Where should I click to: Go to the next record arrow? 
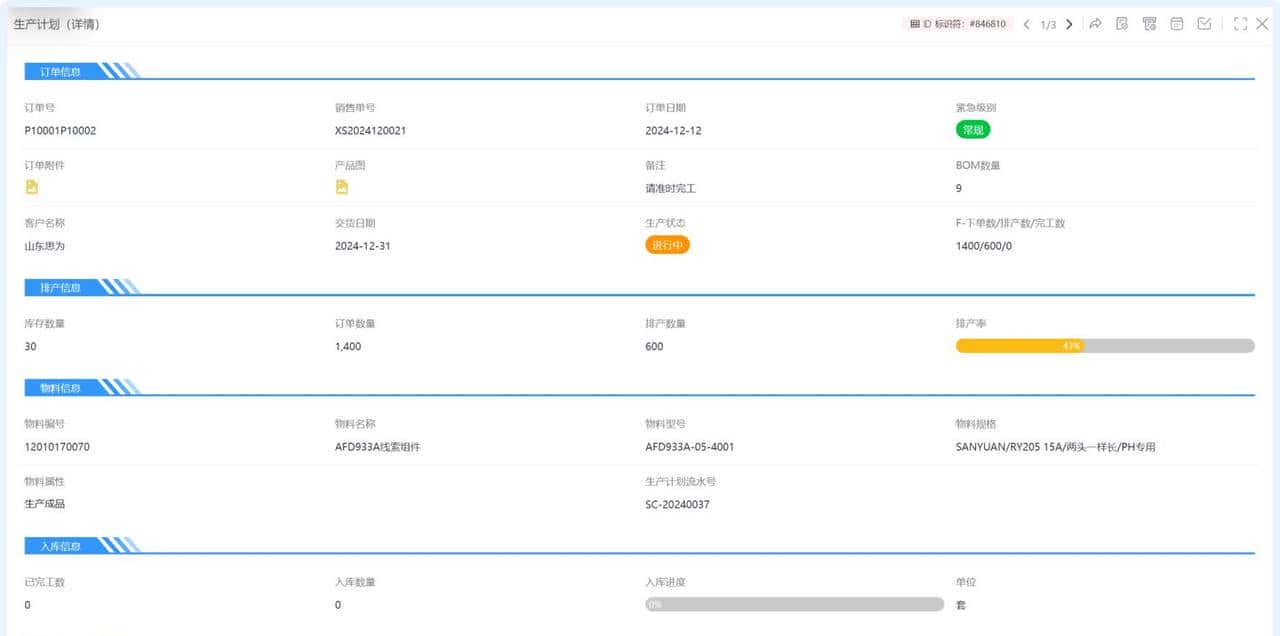coord(1069,24)
